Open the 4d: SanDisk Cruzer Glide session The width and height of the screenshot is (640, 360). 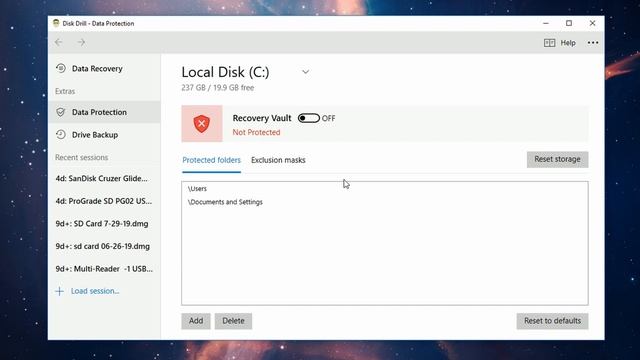pyautogui.click(x=102, y=178)
